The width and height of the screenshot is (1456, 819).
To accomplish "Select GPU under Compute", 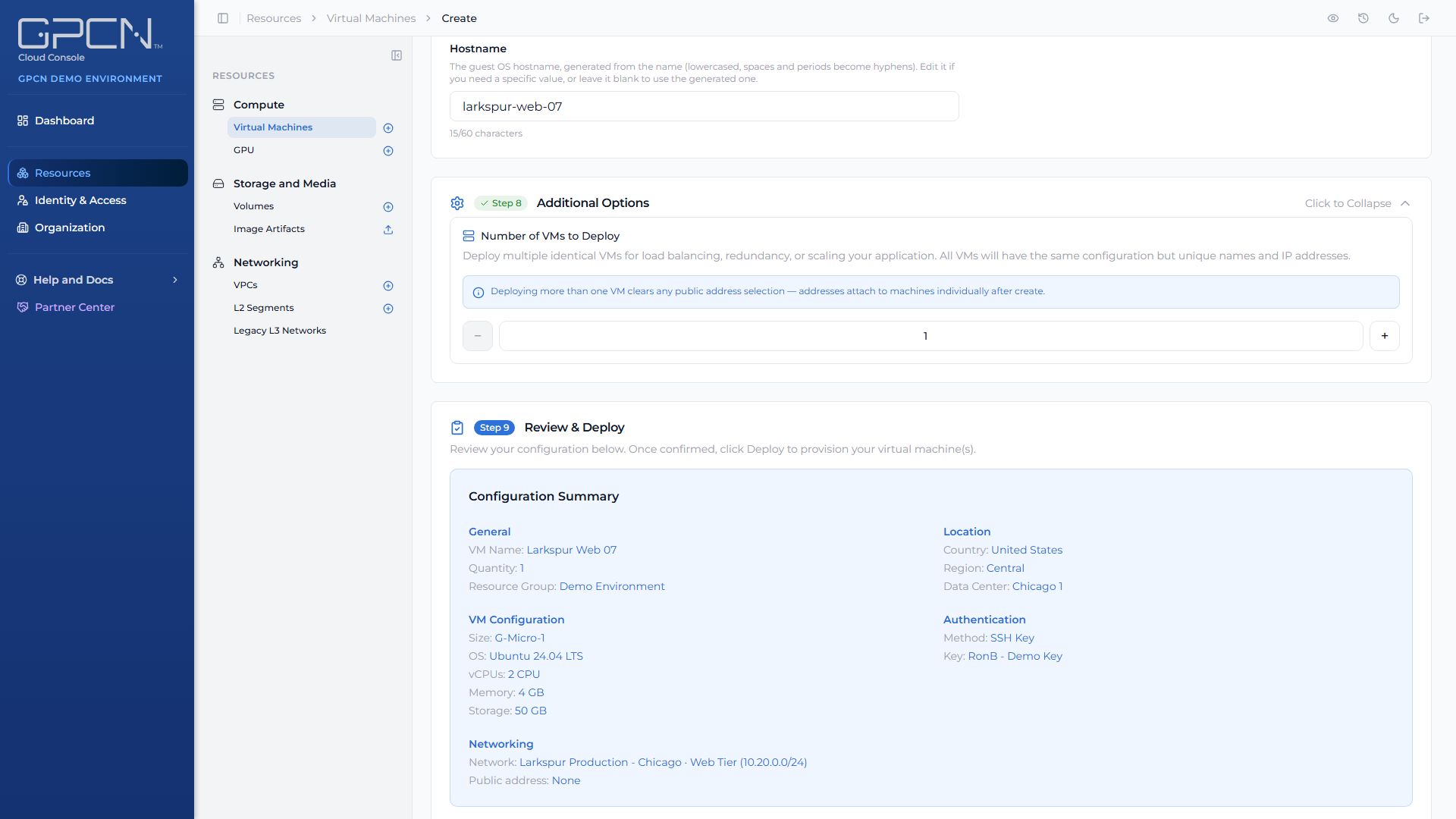I will (x=301, y=150).
